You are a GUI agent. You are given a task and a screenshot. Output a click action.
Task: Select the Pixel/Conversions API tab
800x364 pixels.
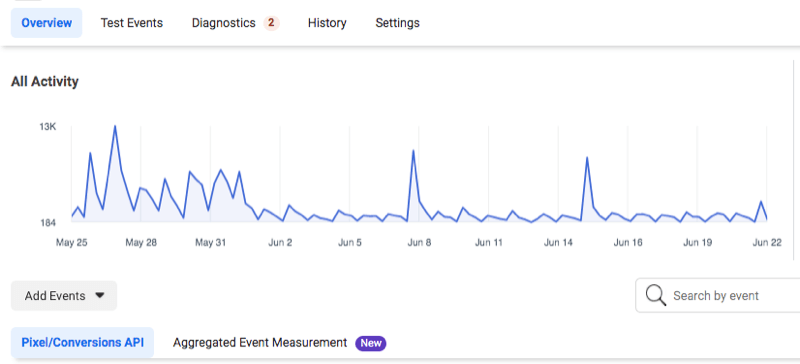pos(83,342)
